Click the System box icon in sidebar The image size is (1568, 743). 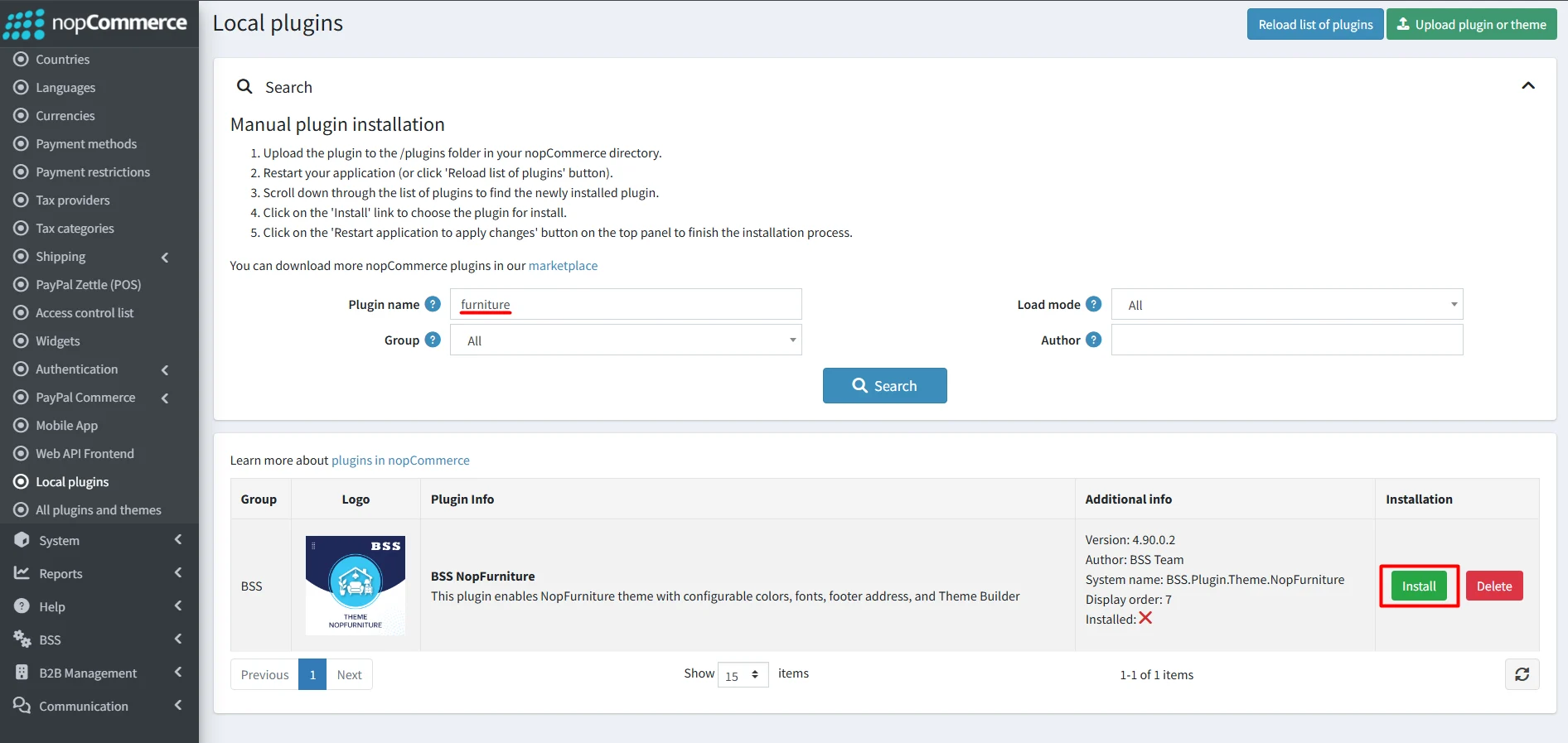pyautogui.click(x=22, y=539)
